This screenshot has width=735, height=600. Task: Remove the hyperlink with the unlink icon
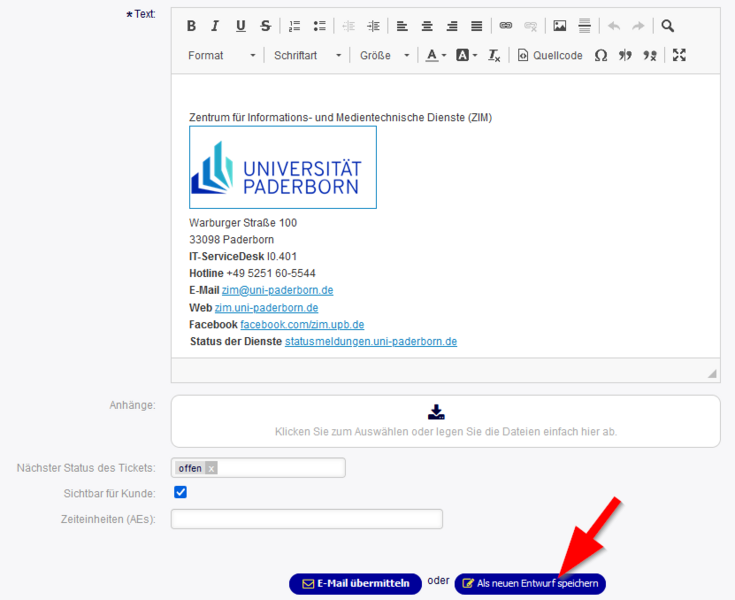(x=531, y=26)
